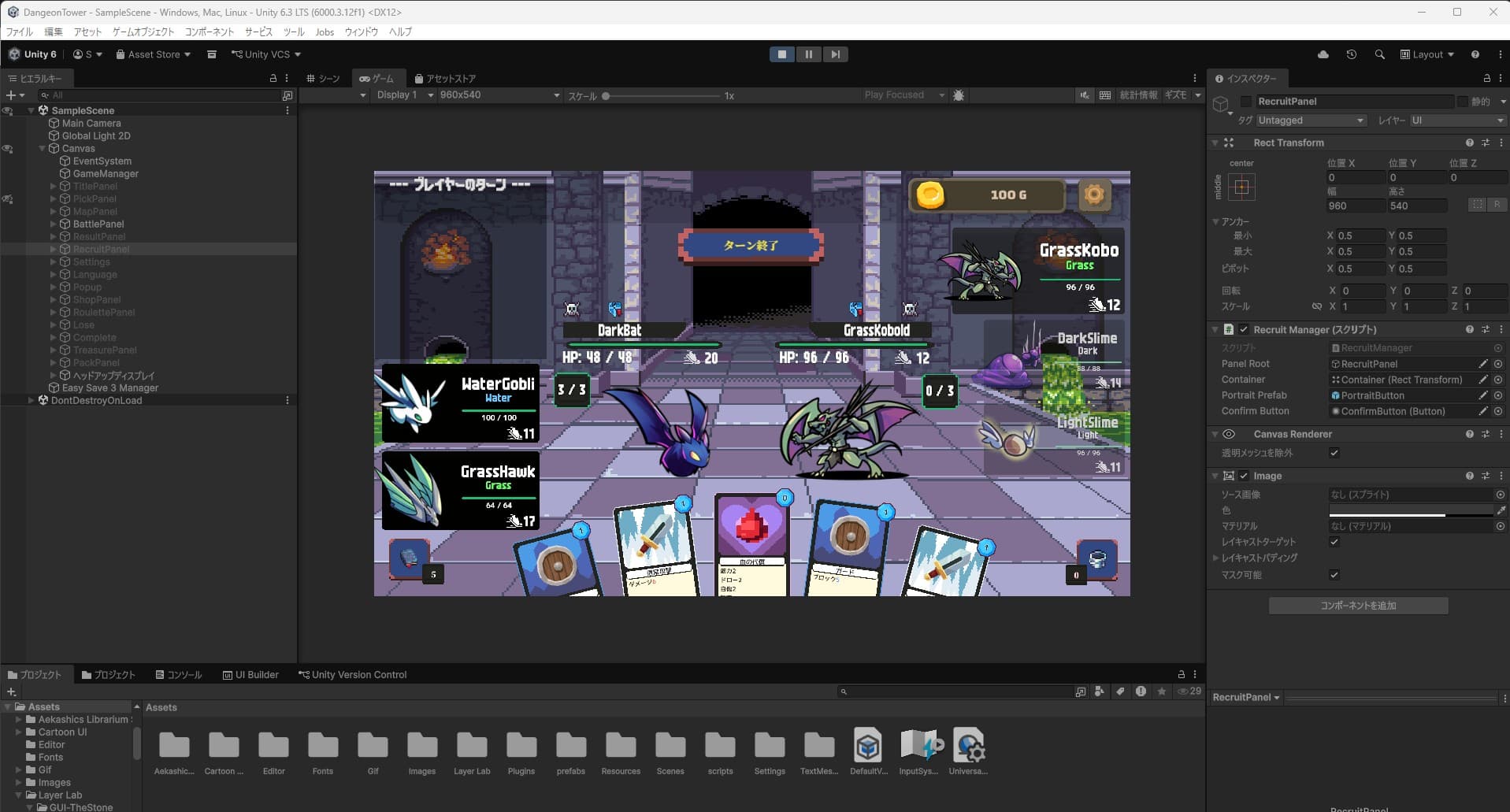Open the Inspector panel more-options menu
Image resolution: width=1510 pixels, height=812 pixels.
coord(1501,79)
